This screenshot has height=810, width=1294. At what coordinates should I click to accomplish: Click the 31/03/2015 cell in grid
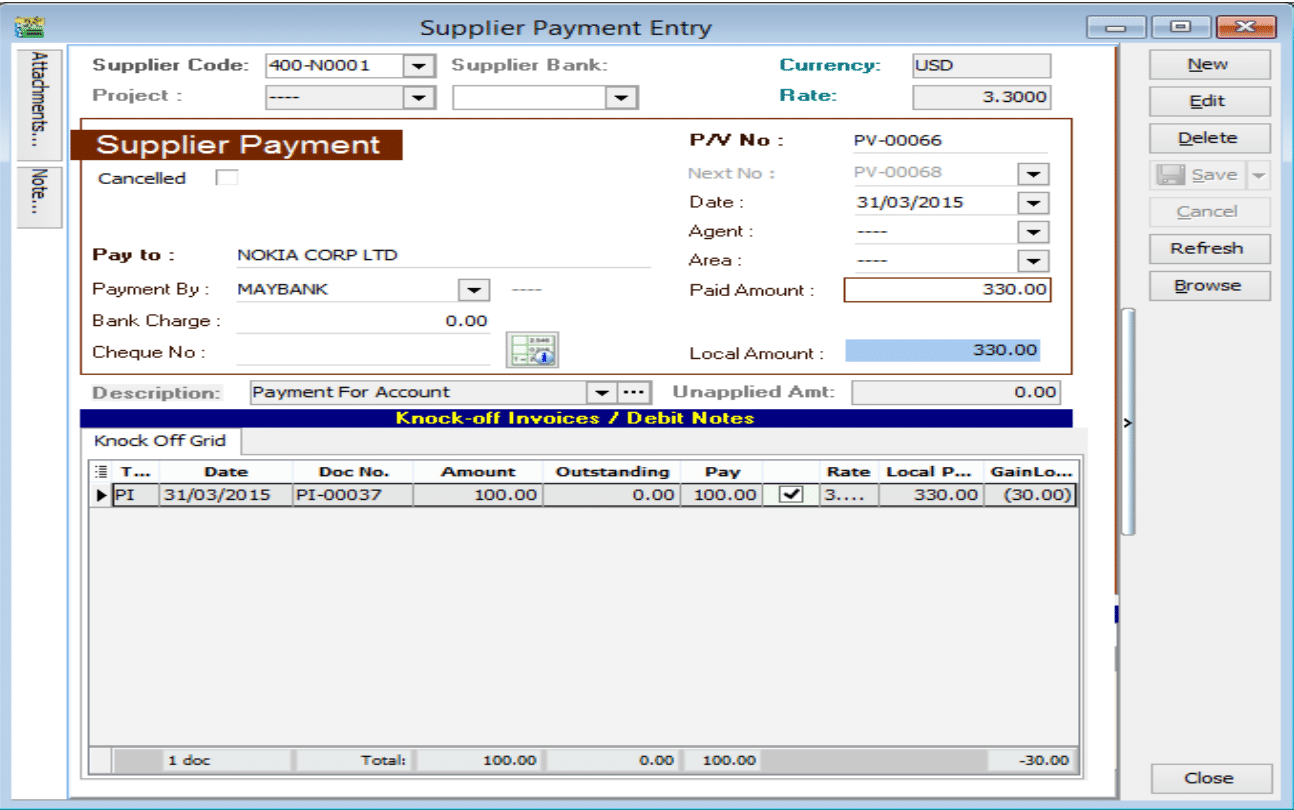tap(226, 495)
